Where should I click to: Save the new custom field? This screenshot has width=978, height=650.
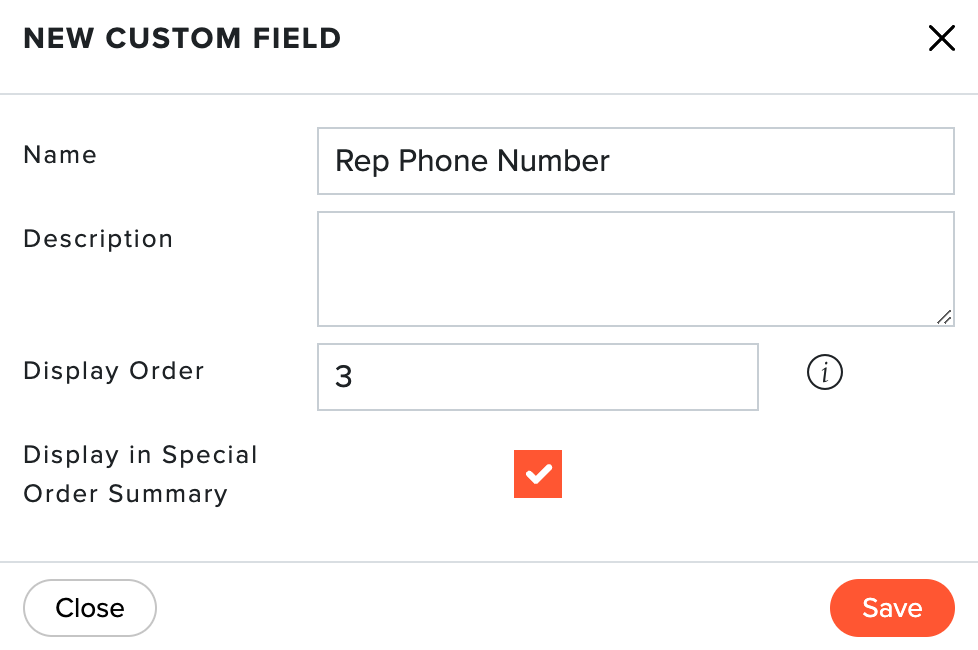tap(892, 608)
